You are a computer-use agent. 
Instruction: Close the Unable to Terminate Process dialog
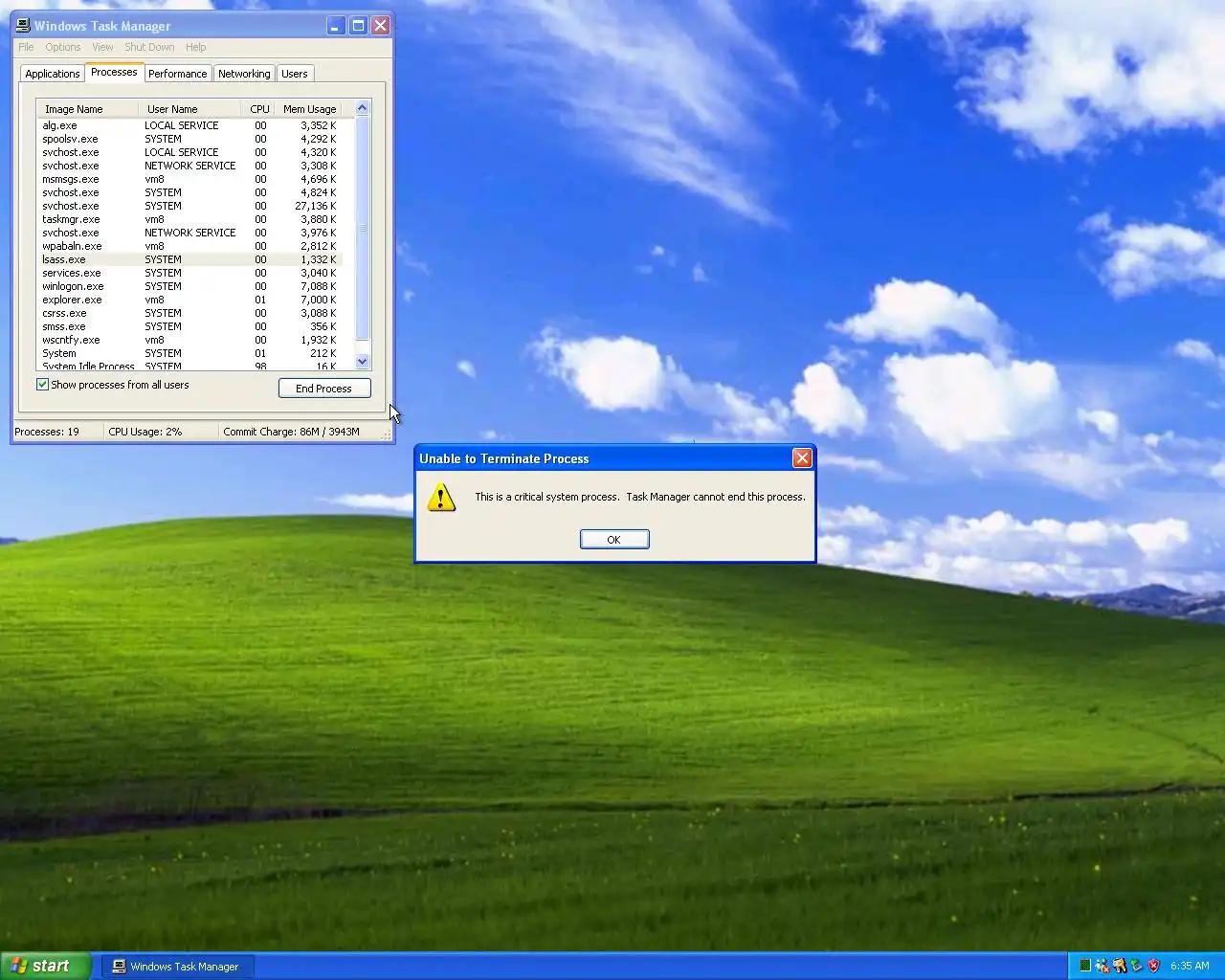pyautogui.click(x=802, y=458)
